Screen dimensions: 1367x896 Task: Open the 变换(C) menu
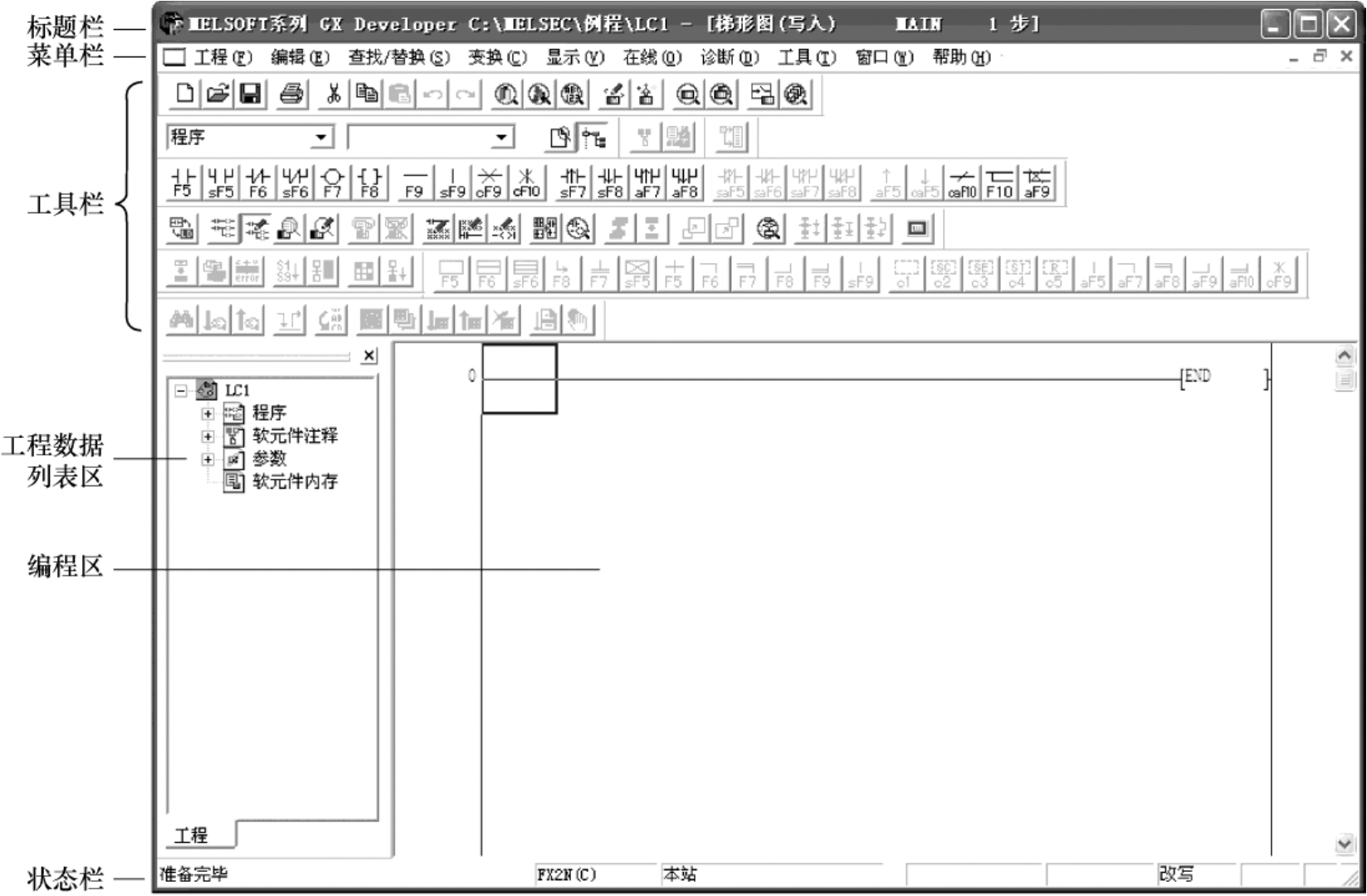[x=497, y=57]
